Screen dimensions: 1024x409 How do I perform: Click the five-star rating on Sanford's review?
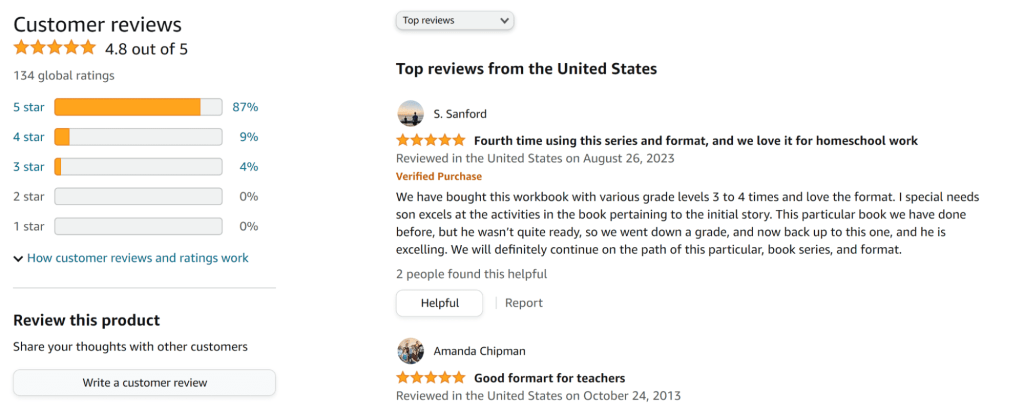tap(430, 141)
